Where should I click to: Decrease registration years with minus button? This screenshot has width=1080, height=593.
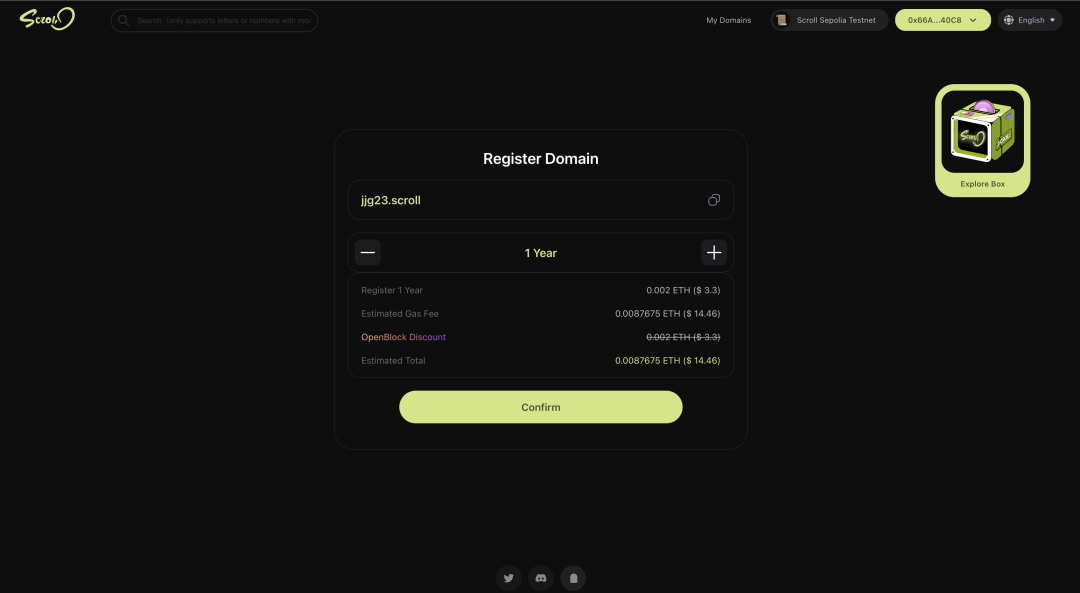click(x=368, y=253)
